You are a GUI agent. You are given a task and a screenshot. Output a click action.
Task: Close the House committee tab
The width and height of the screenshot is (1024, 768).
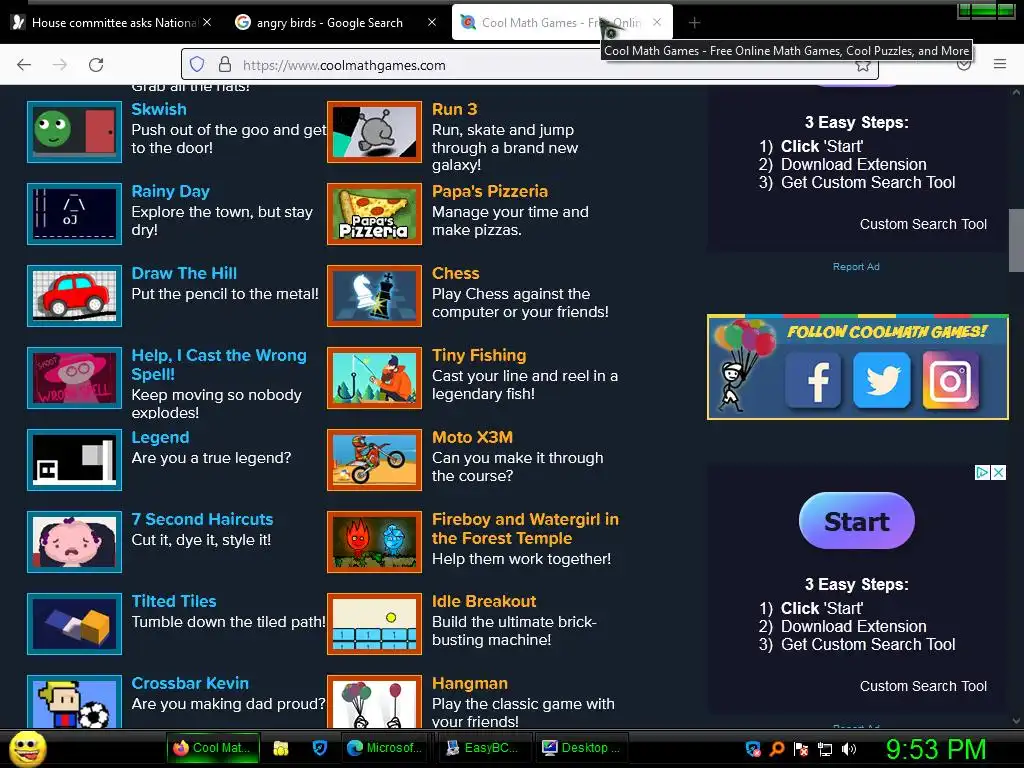[207, 22]
